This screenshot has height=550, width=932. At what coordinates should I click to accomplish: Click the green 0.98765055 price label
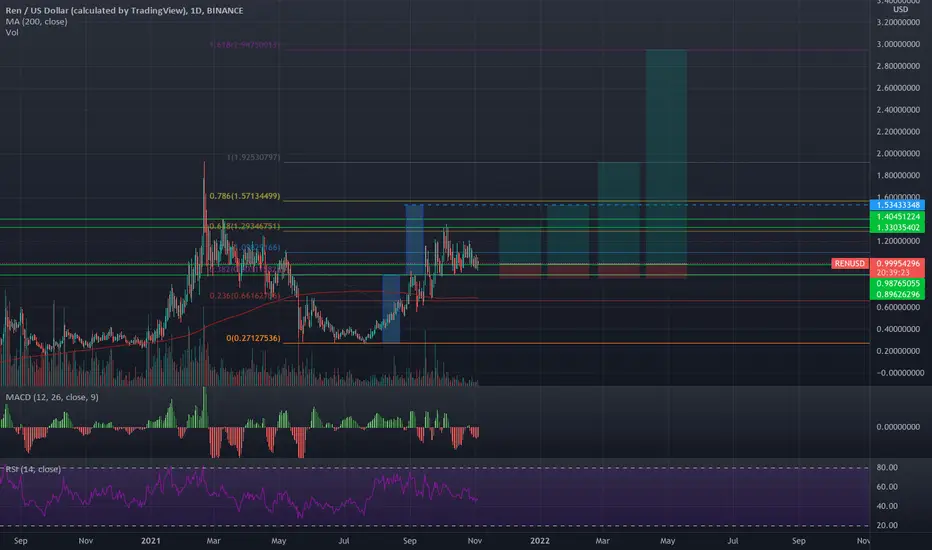click(x=897, y=284)
